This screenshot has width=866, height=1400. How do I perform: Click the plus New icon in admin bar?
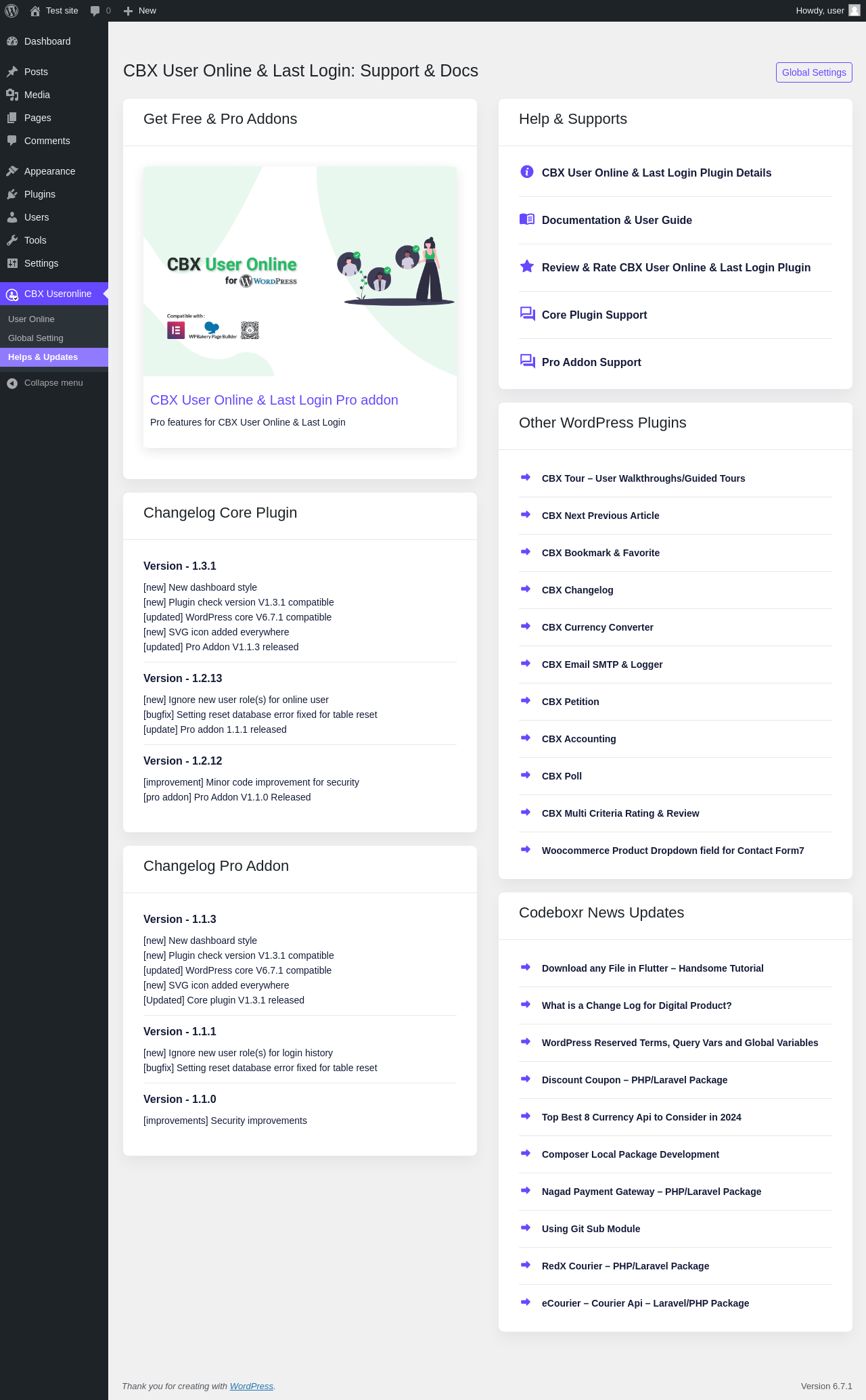click(x=128, y=11)
